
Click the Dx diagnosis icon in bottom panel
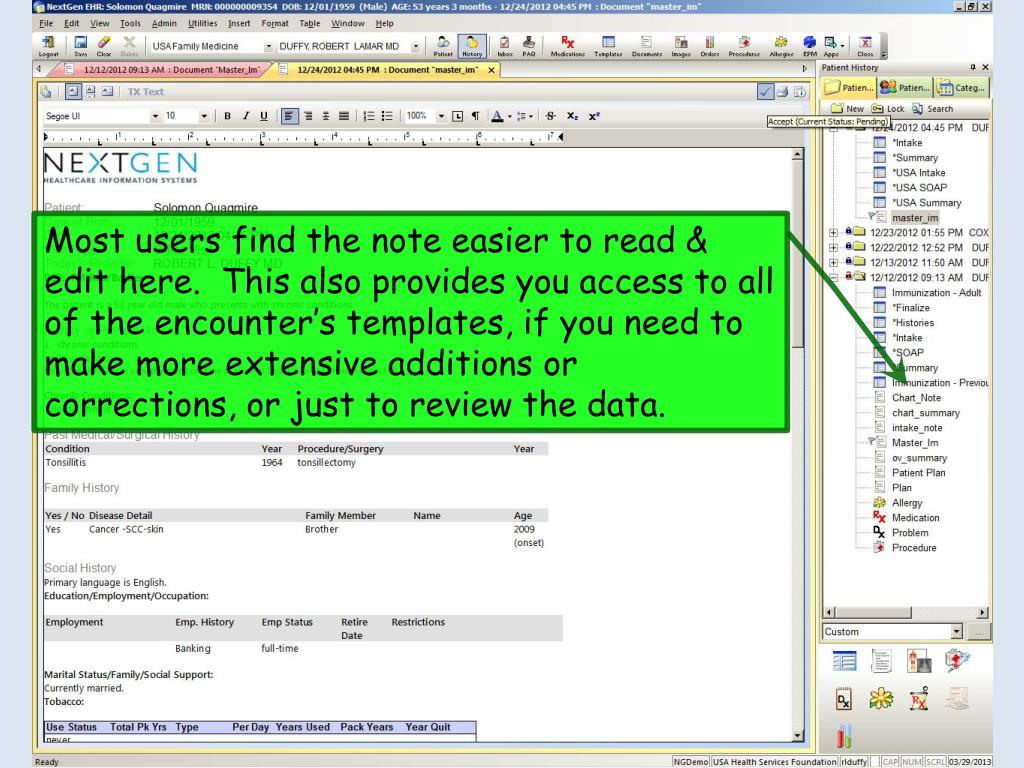844,699
